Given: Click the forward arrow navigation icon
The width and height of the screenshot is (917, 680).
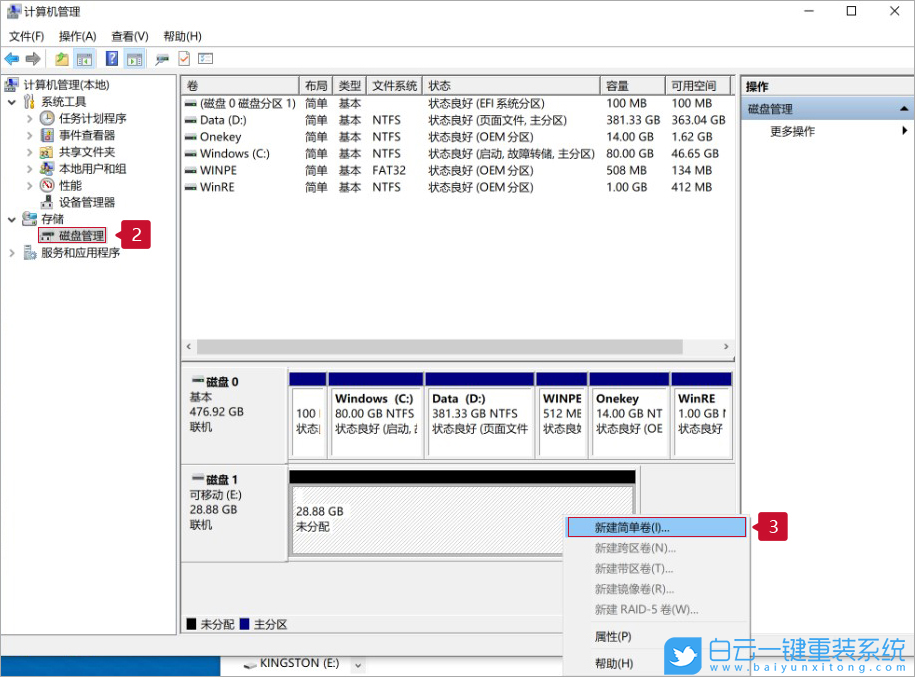Looking at the screenshot, I should click(33, 58).
